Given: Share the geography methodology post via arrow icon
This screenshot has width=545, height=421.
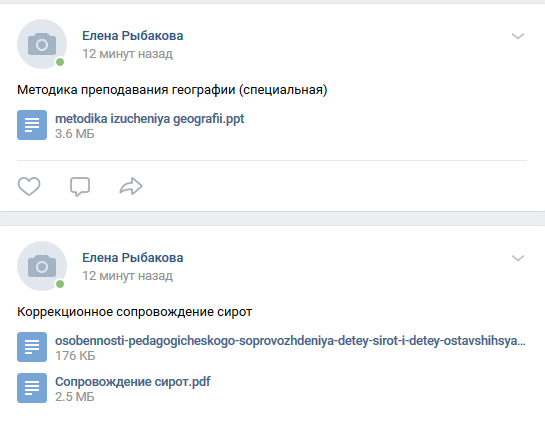Looking at the screenshot, I should click(131, 186).
